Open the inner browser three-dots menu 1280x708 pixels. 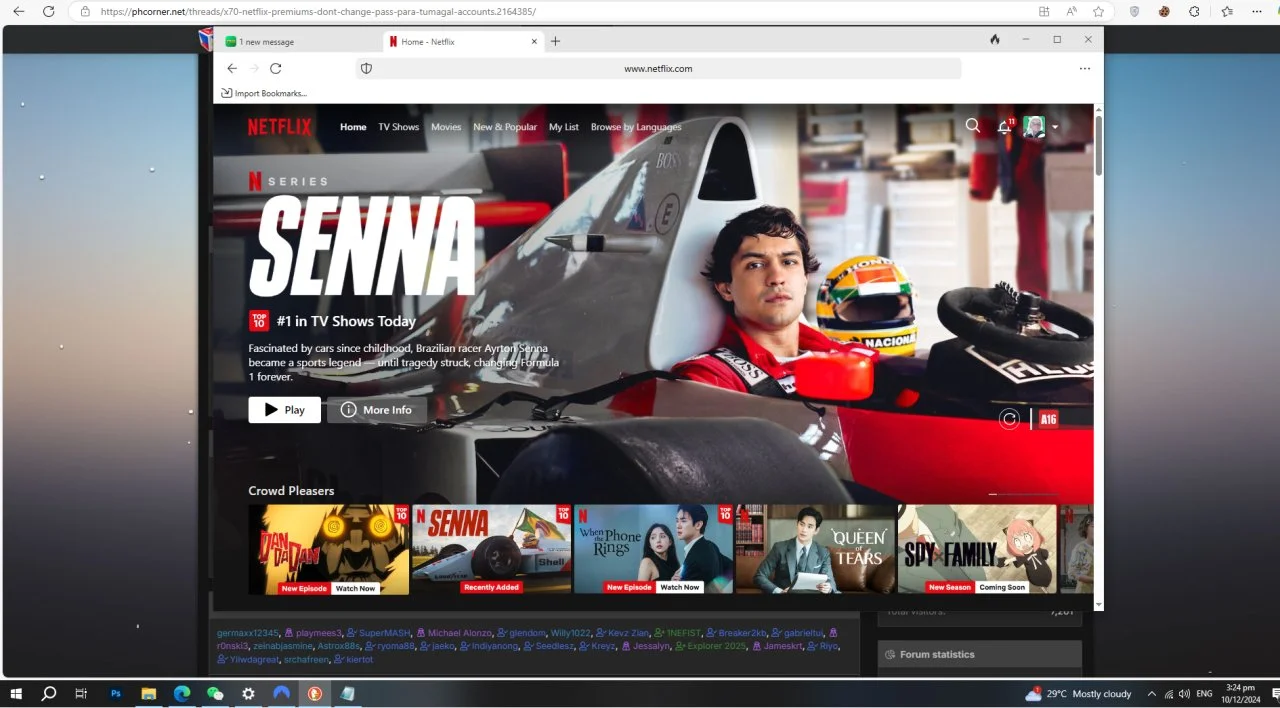click(1085, 69)
